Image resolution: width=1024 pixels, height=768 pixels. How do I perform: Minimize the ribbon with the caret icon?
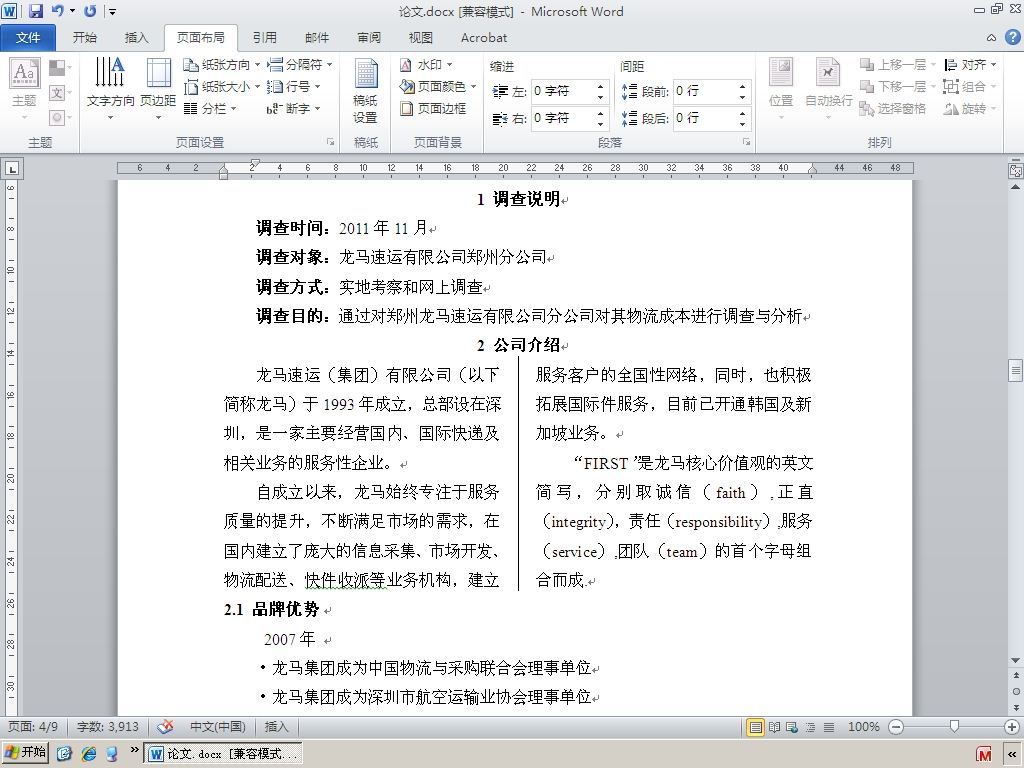coord(991,38)
